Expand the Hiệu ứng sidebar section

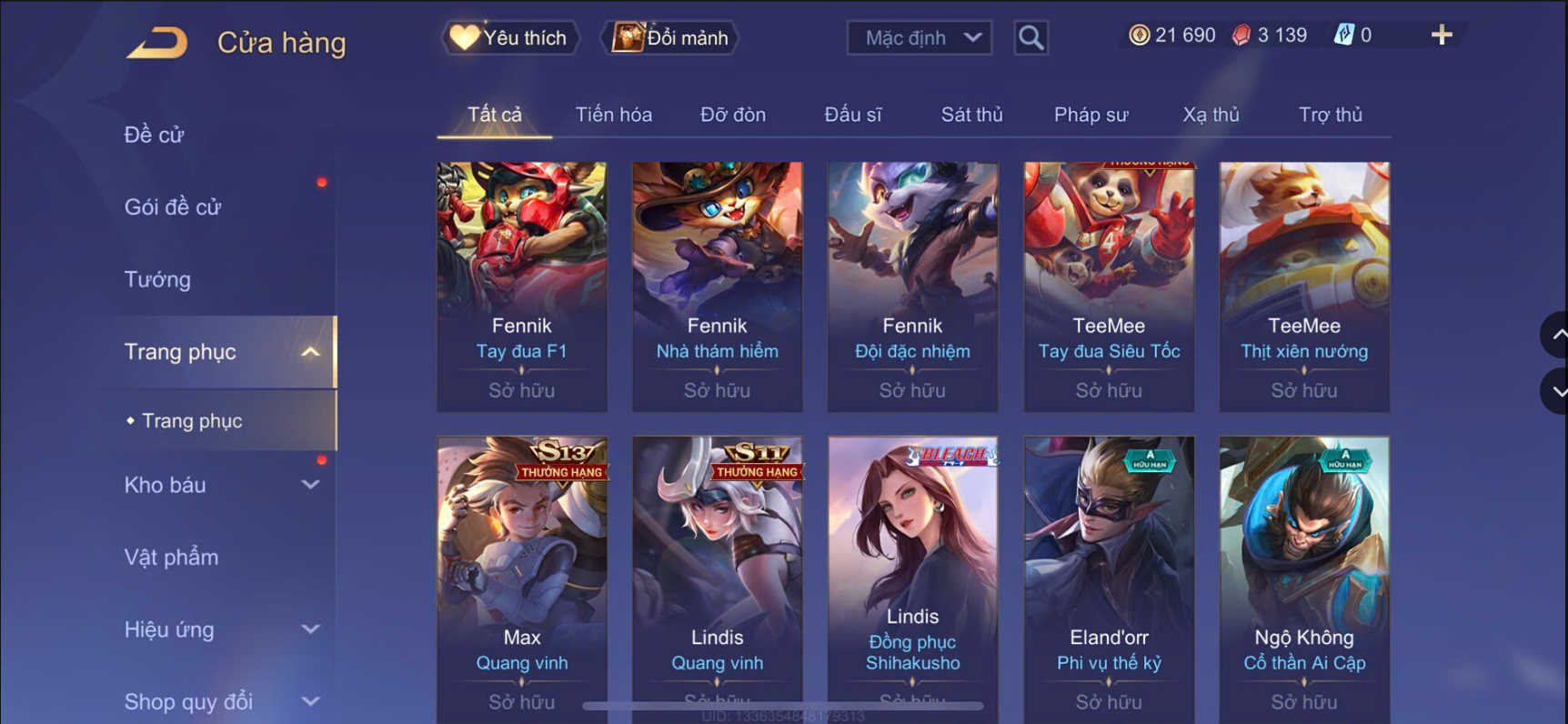pyautogui.click(x=222, y=629)
